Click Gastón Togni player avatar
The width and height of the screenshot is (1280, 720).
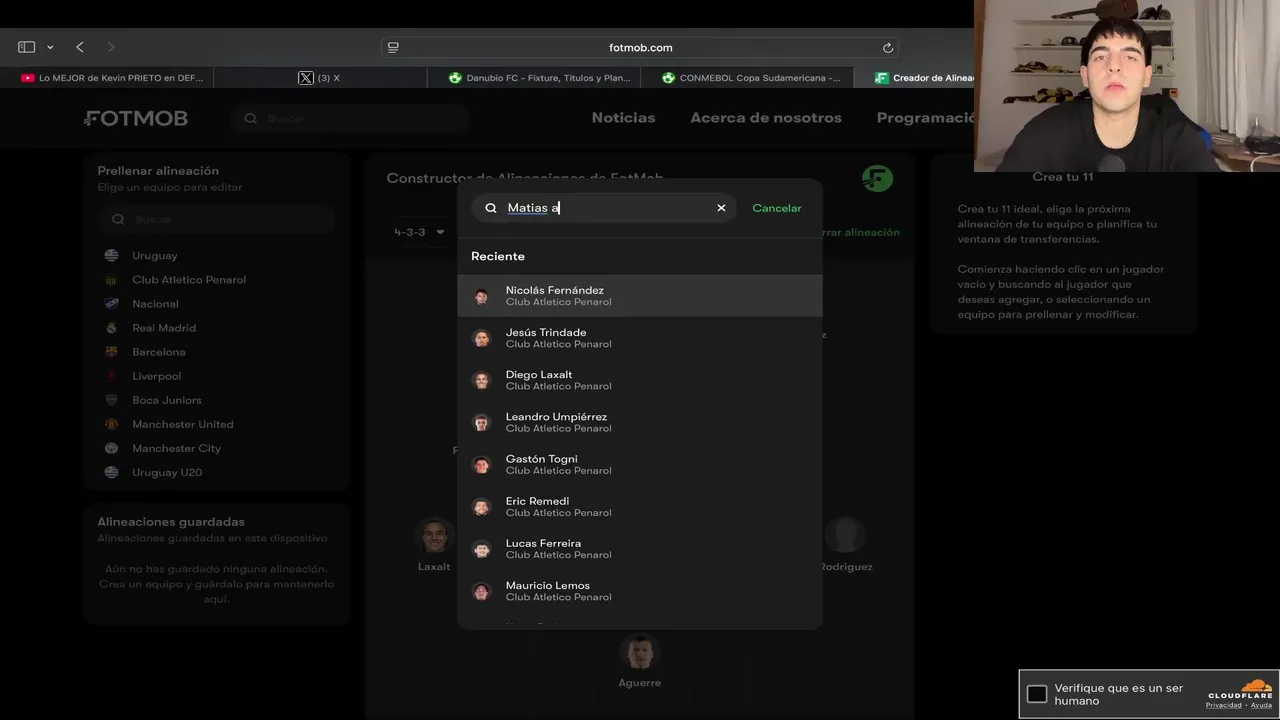click(482, 464)
